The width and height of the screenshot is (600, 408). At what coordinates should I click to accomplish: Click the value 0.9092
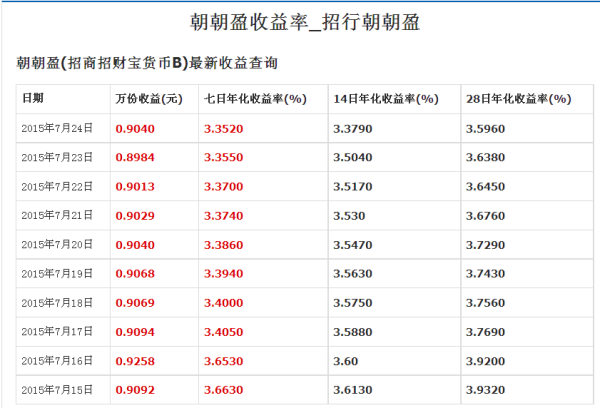(x=135, y=390)
